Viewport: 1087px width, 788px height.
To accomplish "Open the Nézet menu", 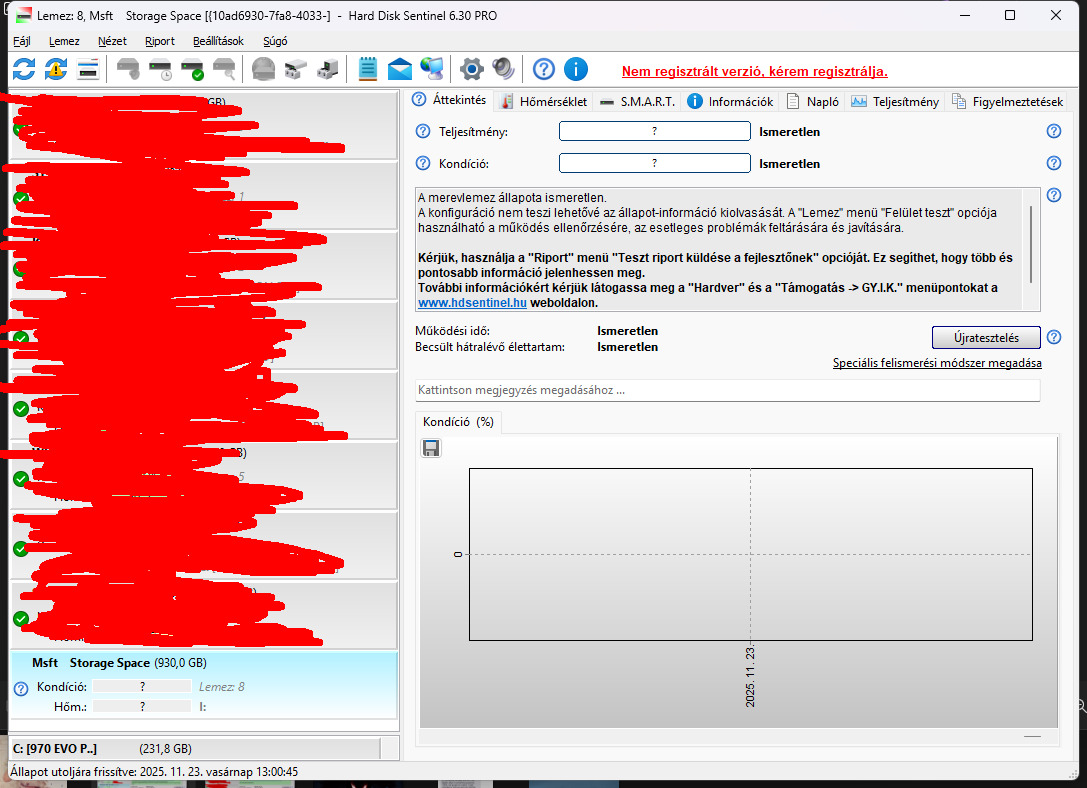I will tap(112, 41).
